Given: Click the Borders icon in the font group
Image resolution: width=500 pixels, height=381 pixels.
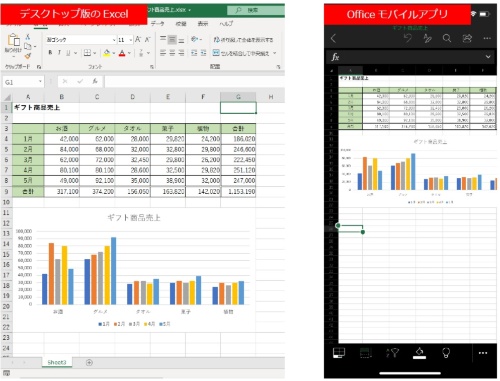Looking at the screenshot, I should (x=87, y=53).
